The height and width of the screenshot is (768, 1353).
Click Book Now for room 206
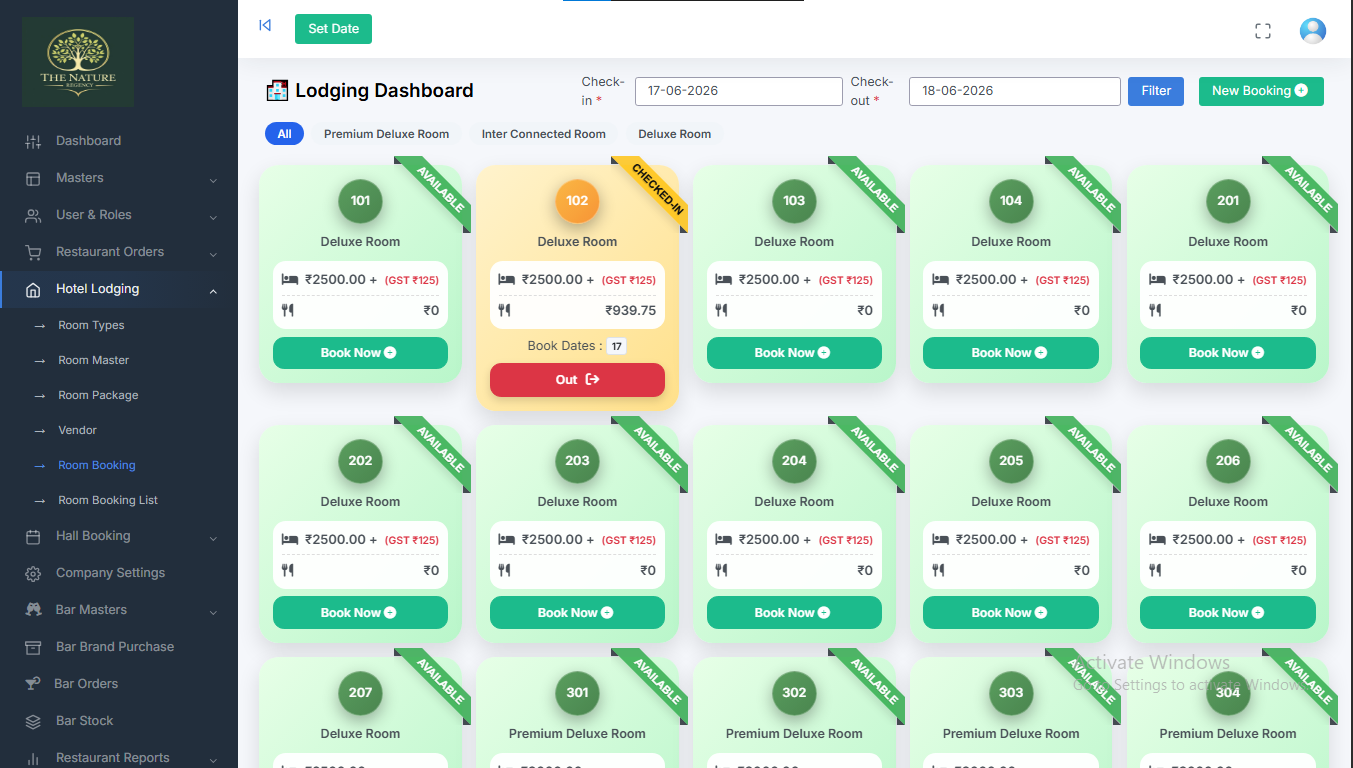click(1228, 613)
